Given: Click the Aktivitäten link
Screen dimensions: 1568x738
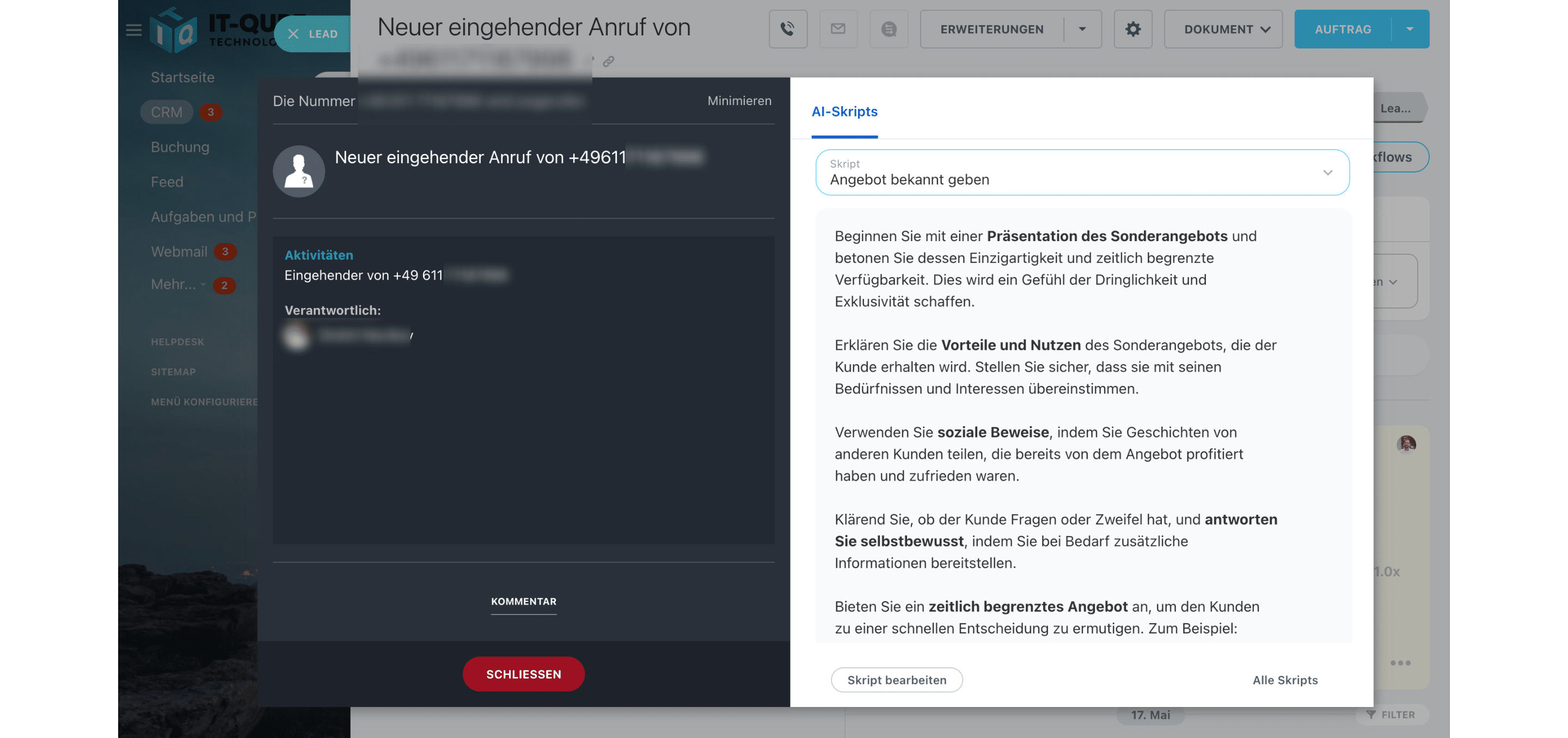Looking at the screenshot, I should click(319, 255).
